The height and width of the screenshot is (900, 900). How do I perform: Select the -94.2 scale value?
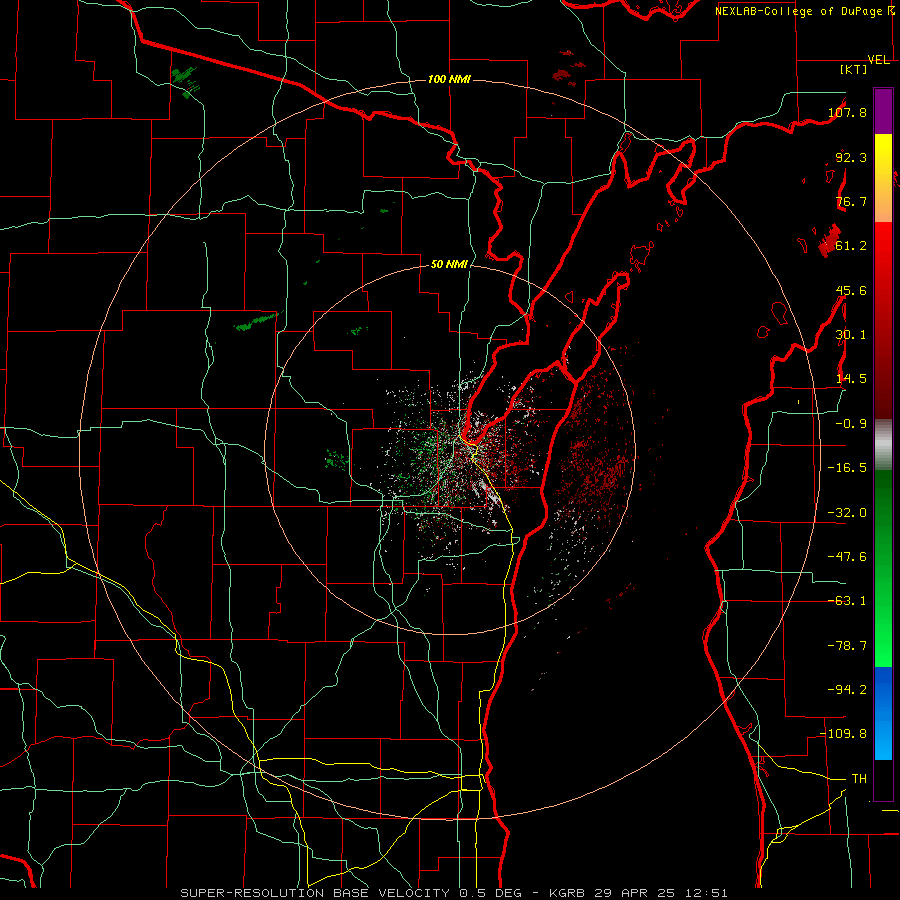coord(847,690)
